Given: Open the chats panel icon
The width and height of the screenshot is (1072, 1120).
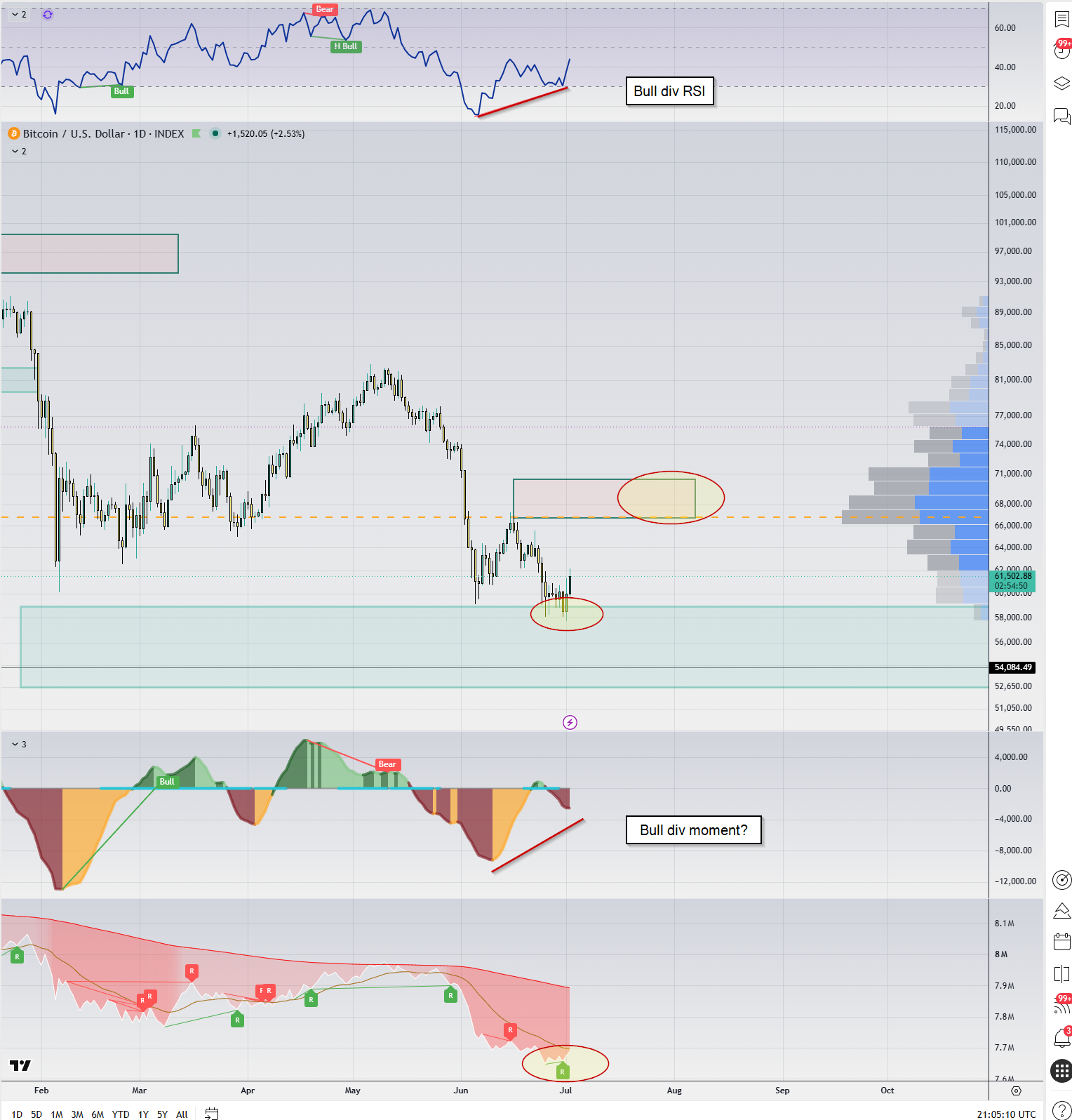Looking at the screenshot, I should 1061,116.
